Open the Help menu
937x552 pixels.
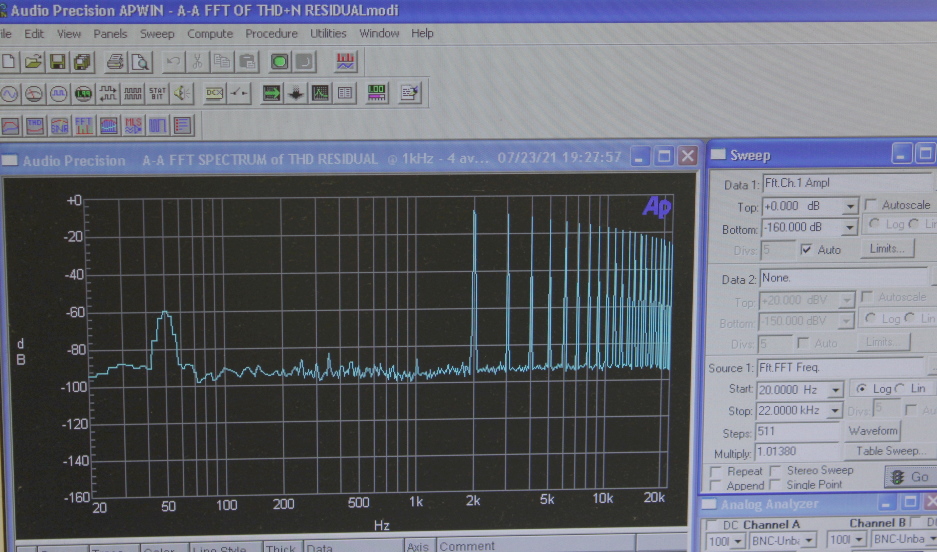pos(422,33)
